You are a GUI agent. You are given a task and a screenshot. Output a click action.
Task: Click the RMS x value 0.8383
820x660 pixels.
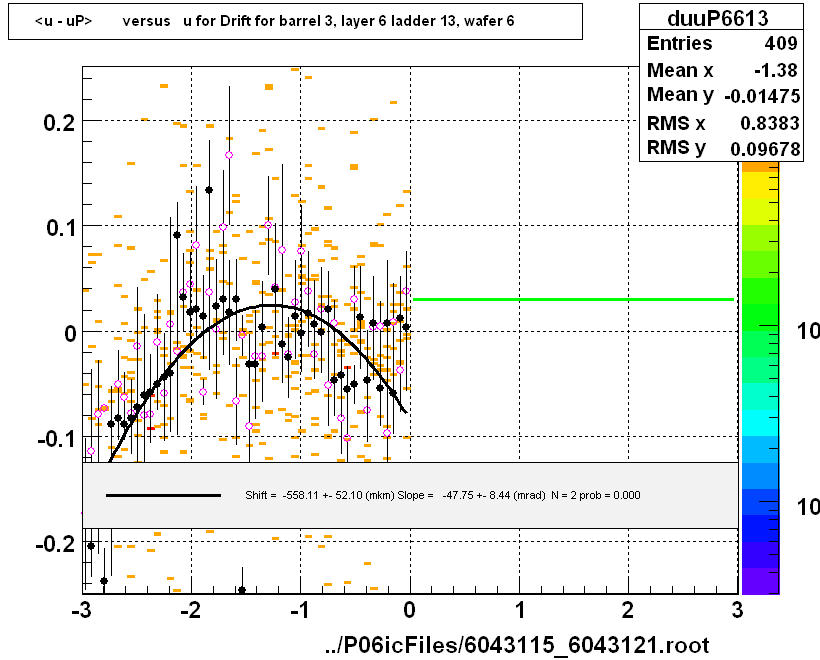(x=769, y=123)
